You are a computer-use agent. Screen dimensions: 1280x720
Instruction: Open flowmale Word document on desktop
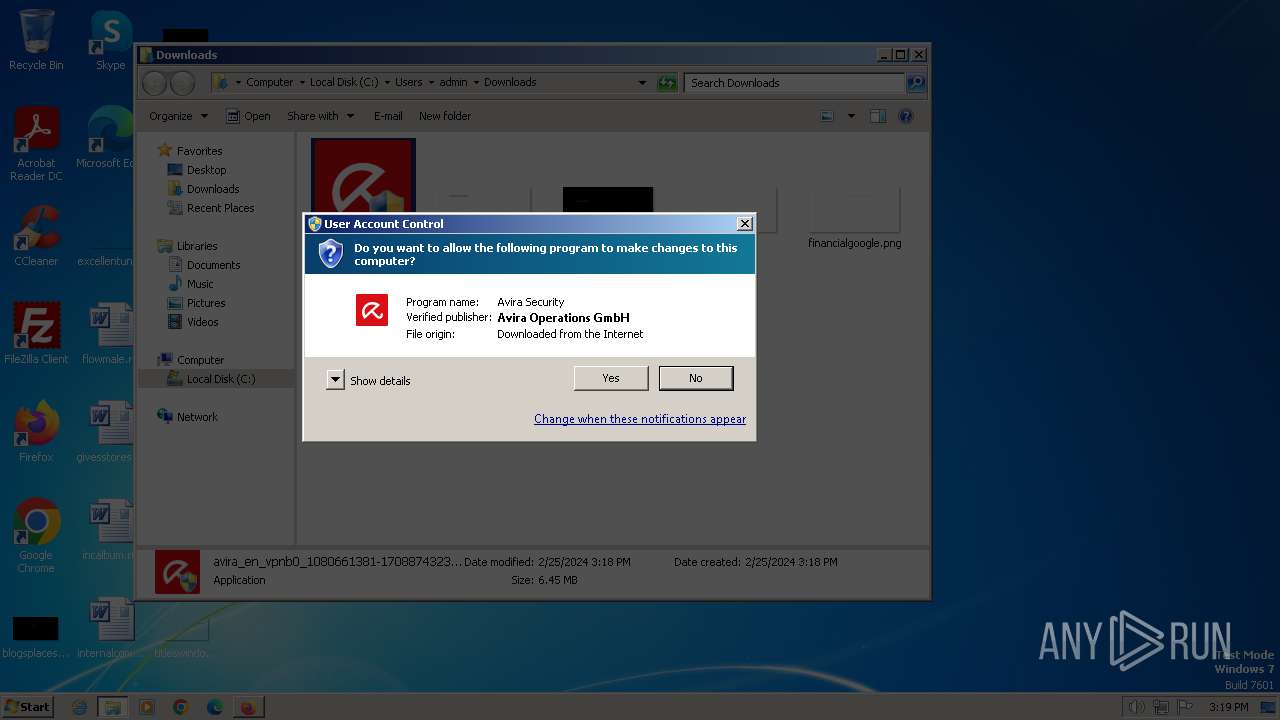point(108,333)
